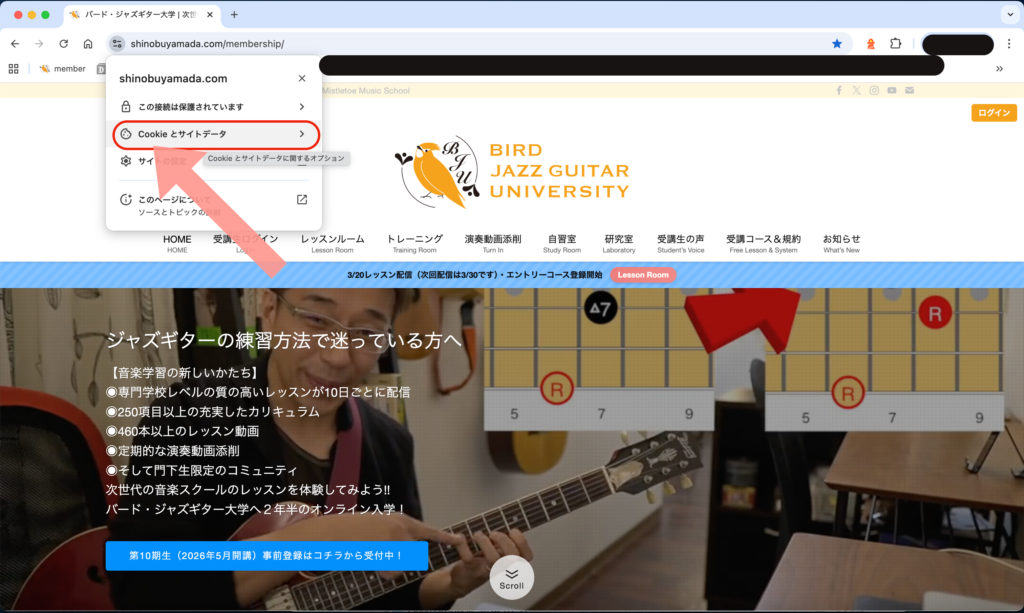This screenshot has height=613, width=1024.
Task: Open the Extensions puzzle icon
Action: click(x=896, y=44)
